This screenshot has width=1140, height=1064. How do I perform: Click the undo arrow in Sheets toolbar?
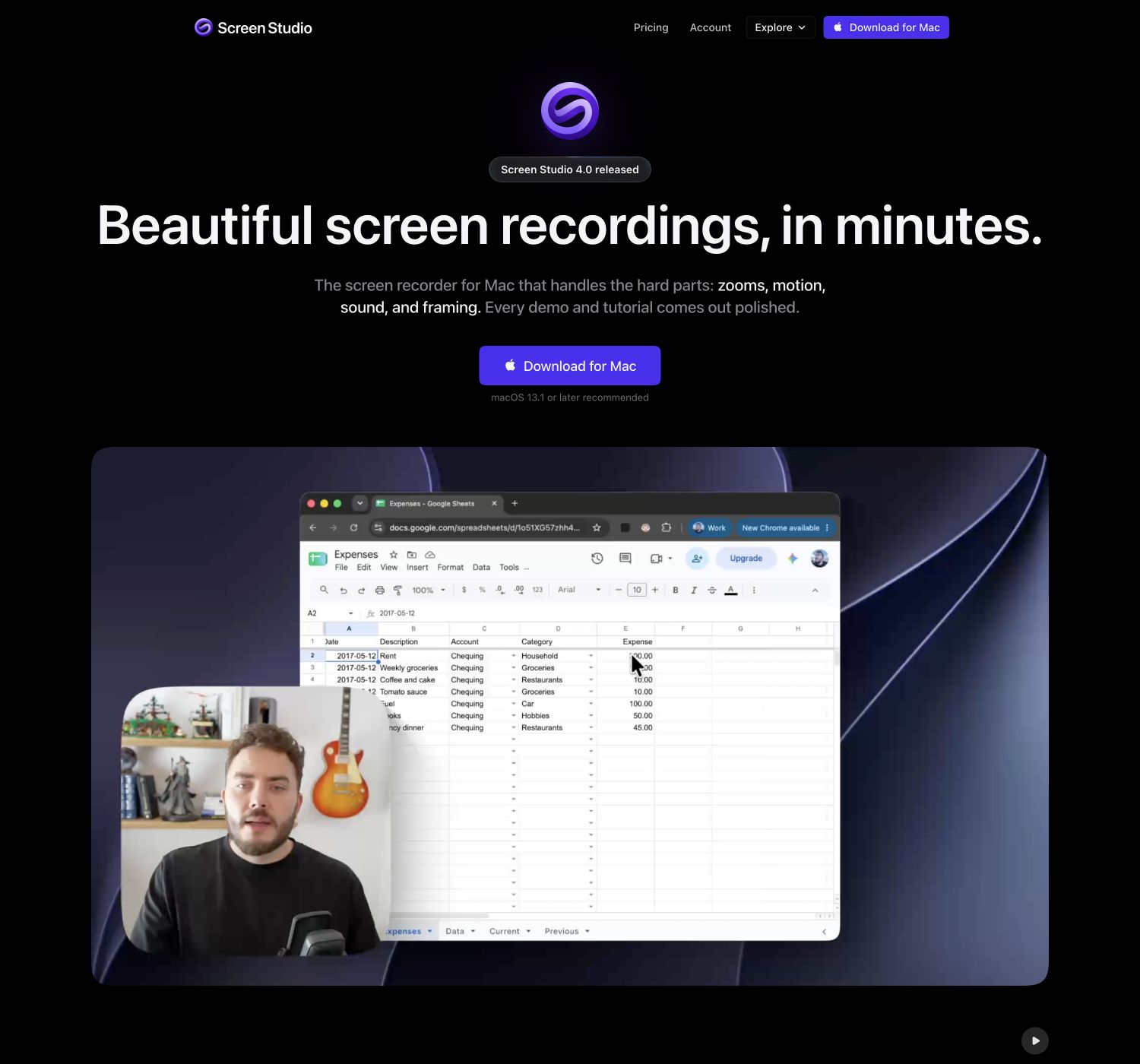344,591
